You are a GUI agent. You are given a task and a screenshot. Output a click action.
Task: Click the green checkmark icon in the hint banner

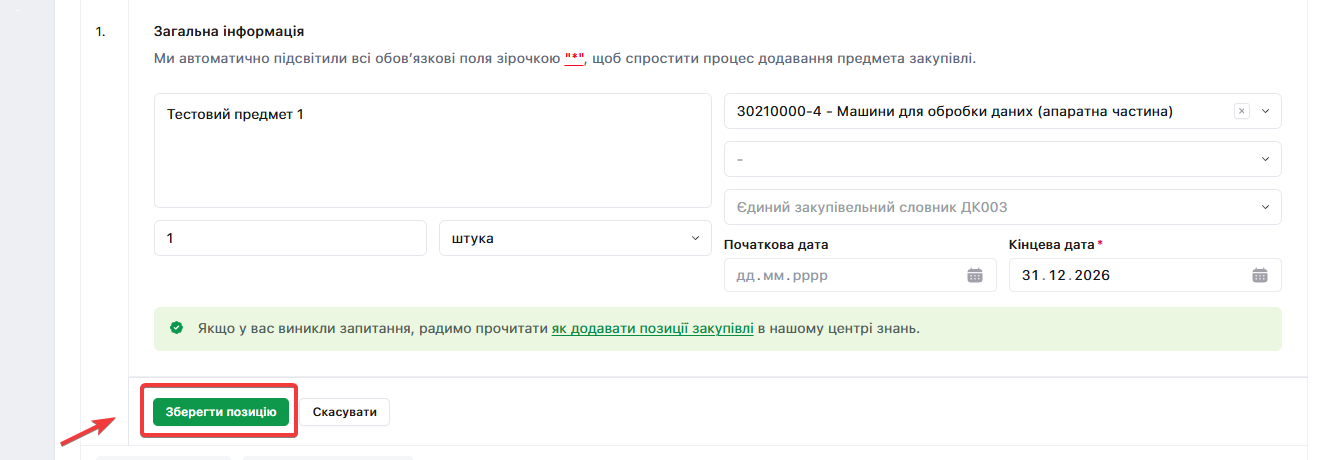click(x=177, y=328)
